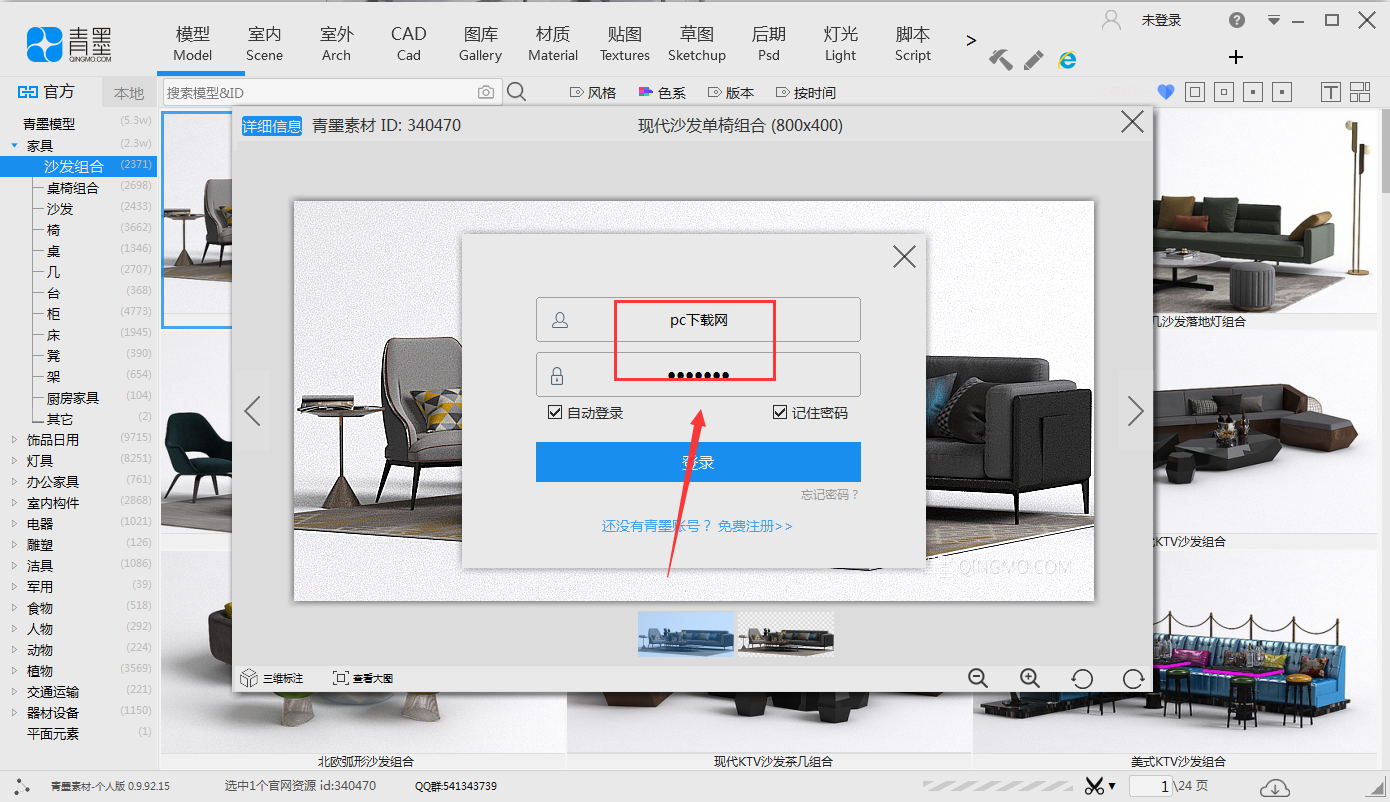Viewport: 1390px width, 802px height.
Task: Open Internet Explorer icon in toolbar
Action: point(1067,60)
